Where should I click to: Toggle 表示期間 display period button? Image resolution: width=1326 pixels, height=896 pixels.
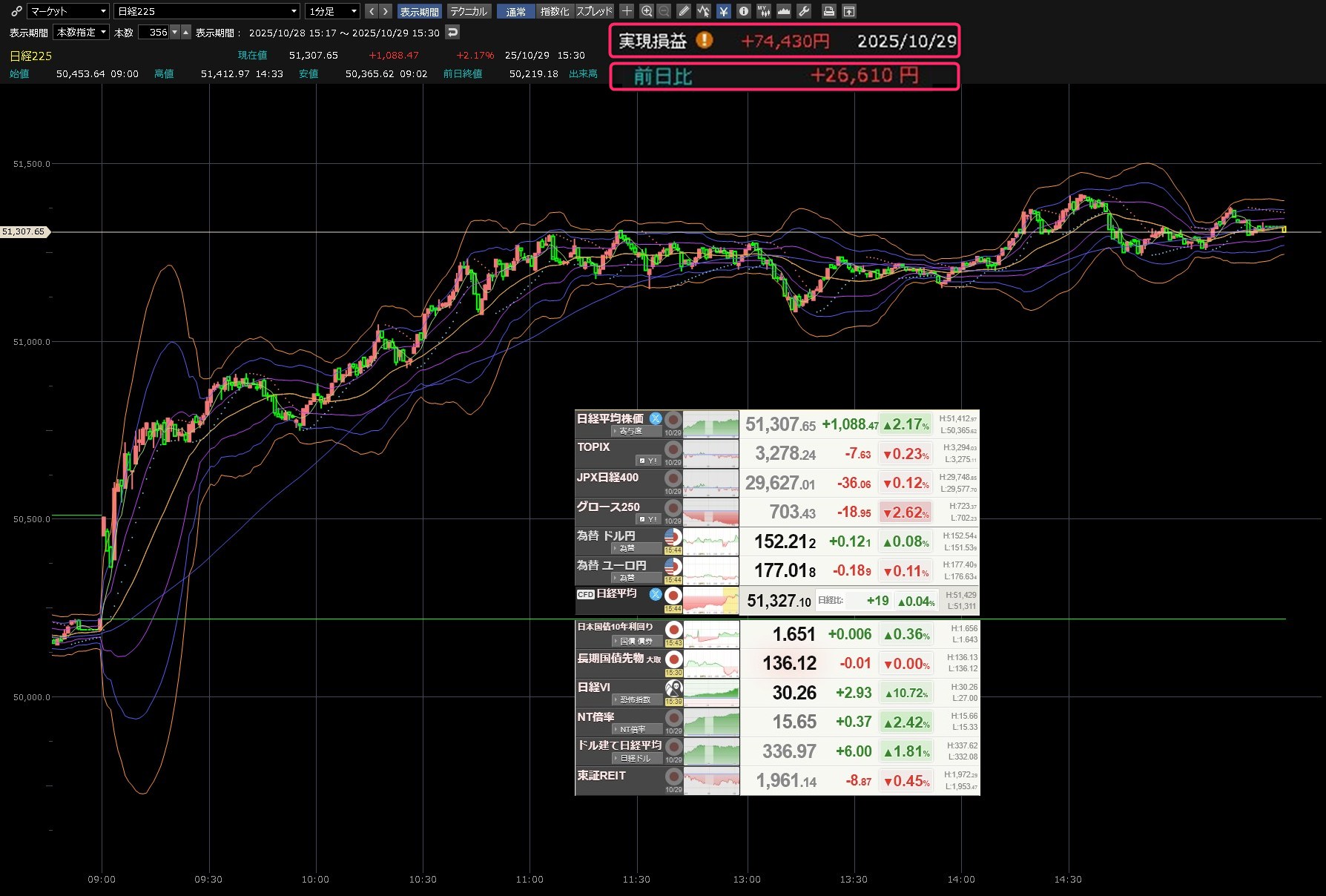pyautogui.click(x=419, y=11)
